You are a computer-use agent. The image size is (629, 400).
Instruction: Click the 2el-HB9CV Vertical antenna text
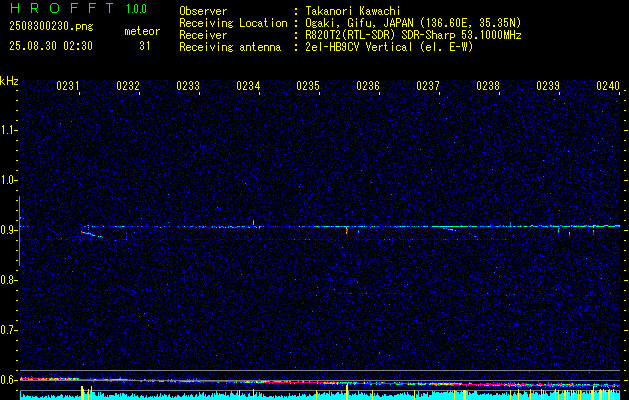point(390,47)
